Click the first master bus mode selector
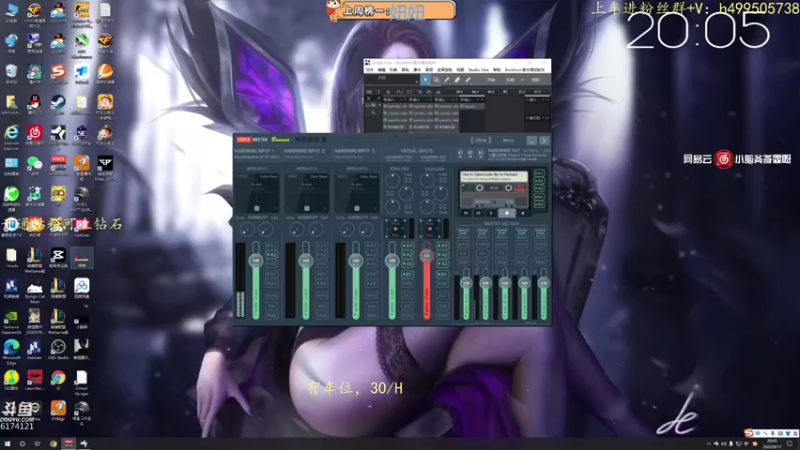This screenshot has width=800, height=450. 463,233
